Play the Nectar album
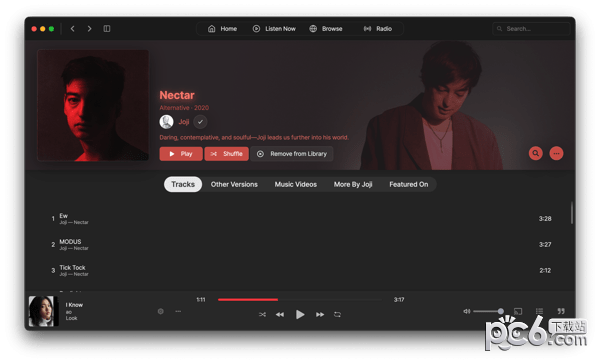600x363 pixels. pos(181,154)
